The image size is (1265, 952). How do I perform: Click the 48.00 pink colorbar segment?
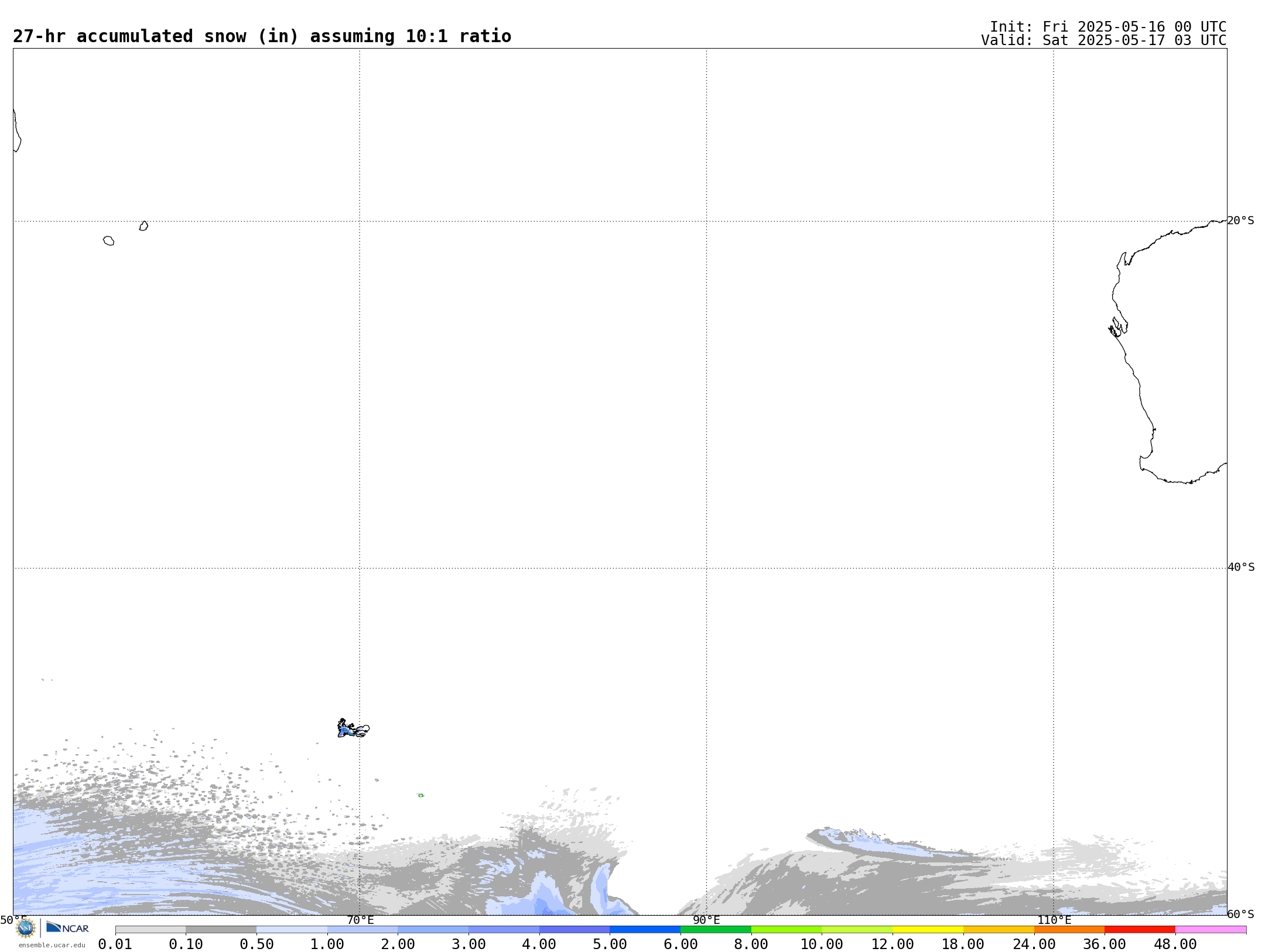pos(1211,930)
